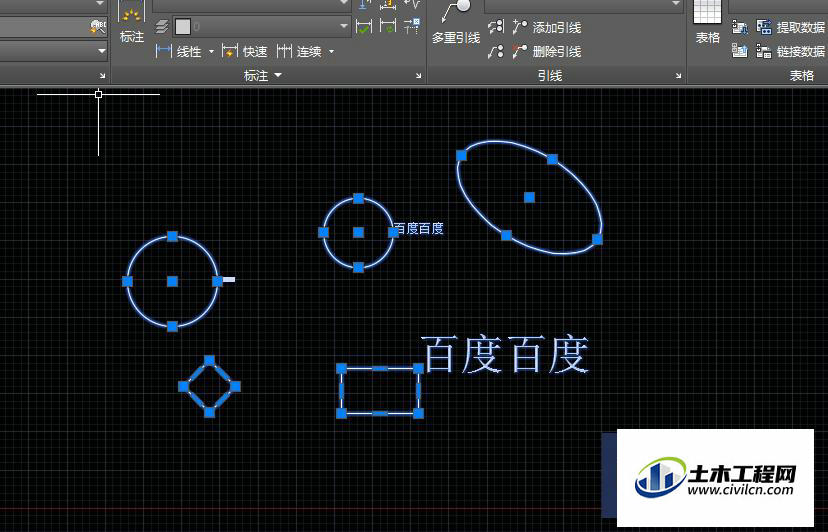
Task: Open 标注 panel dialog launcher arrow
Action: tap(418, 76)
